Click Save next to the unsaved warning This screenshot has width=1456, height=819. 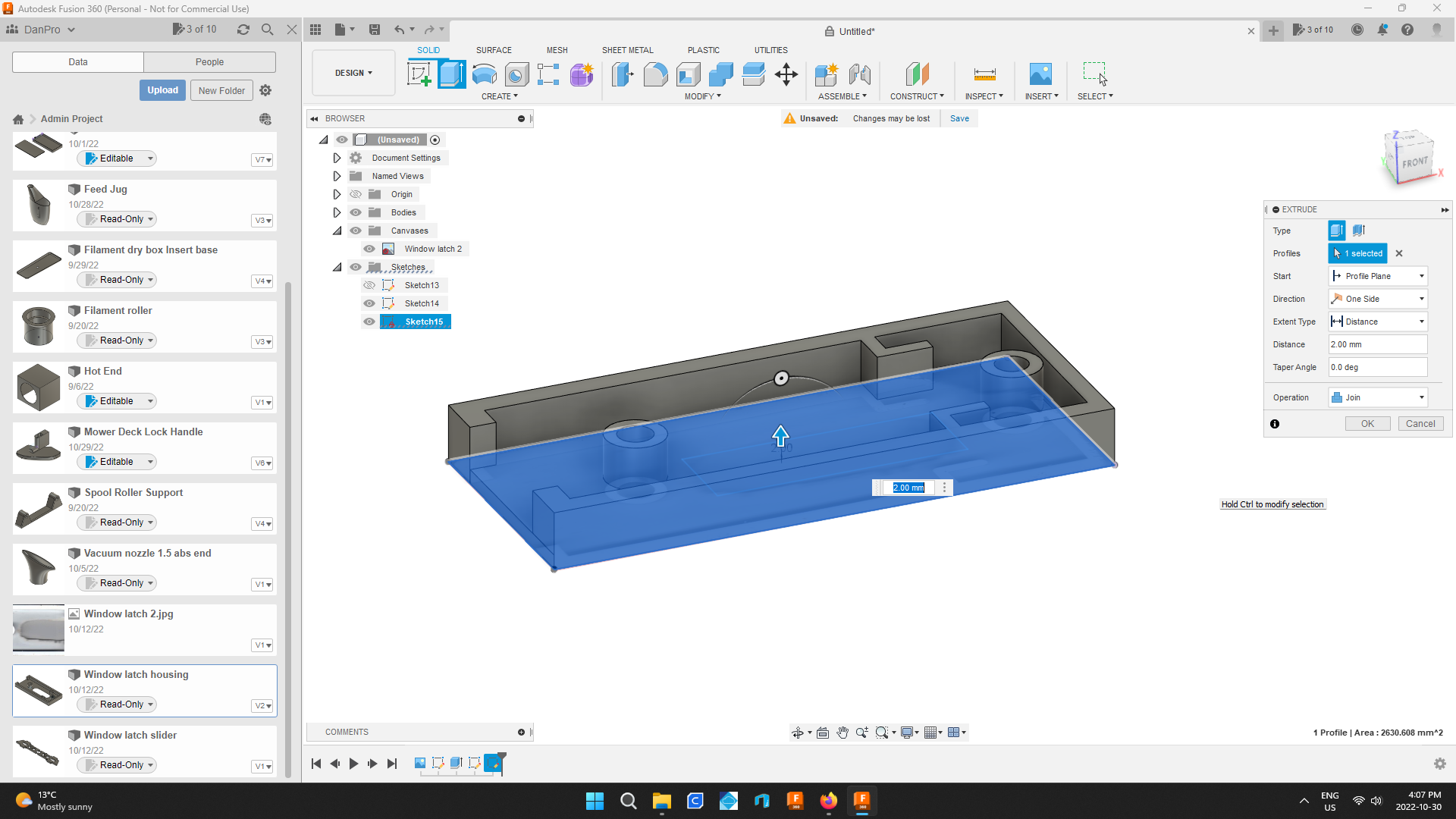coord(959,118)
